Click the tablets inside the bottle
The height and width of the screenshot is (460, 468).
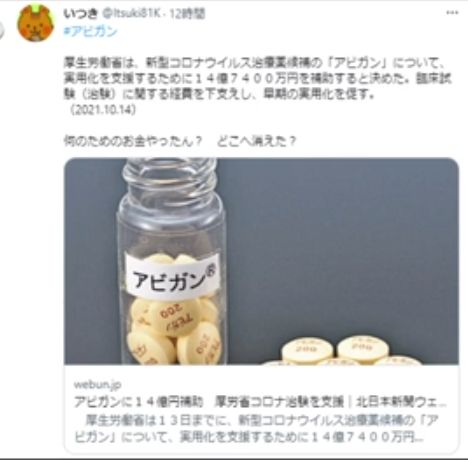174,330
